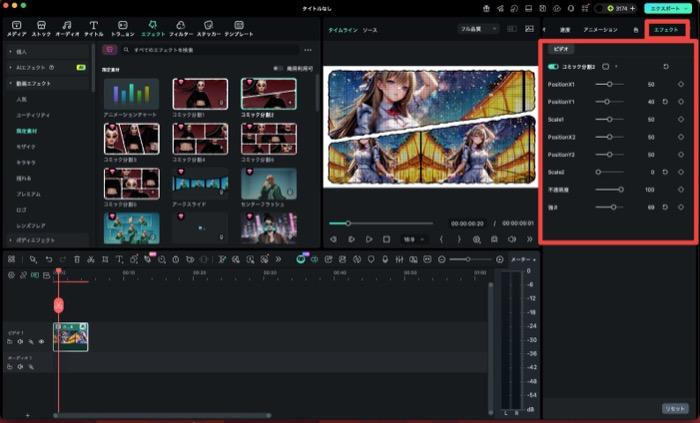
Task: Open the メーター dropdown
Action: (524, 259)
